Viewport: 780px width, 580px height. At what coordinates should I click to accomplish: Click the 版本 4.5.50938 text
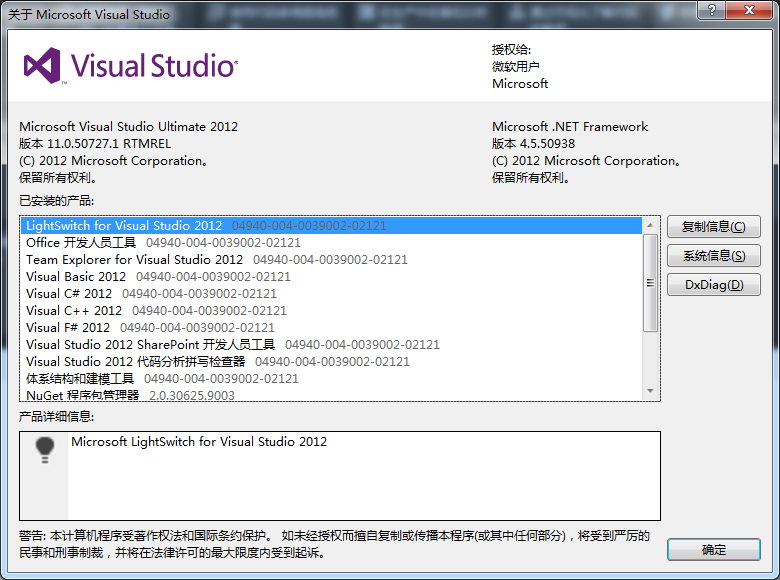click(533, 144)
